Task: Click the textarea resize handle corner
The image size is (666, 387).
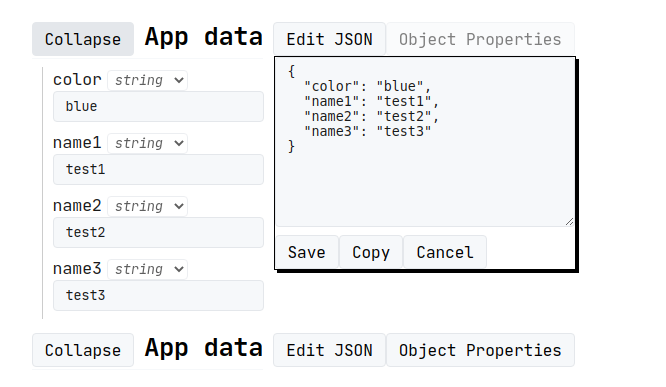Action: (x=570, y=221)
